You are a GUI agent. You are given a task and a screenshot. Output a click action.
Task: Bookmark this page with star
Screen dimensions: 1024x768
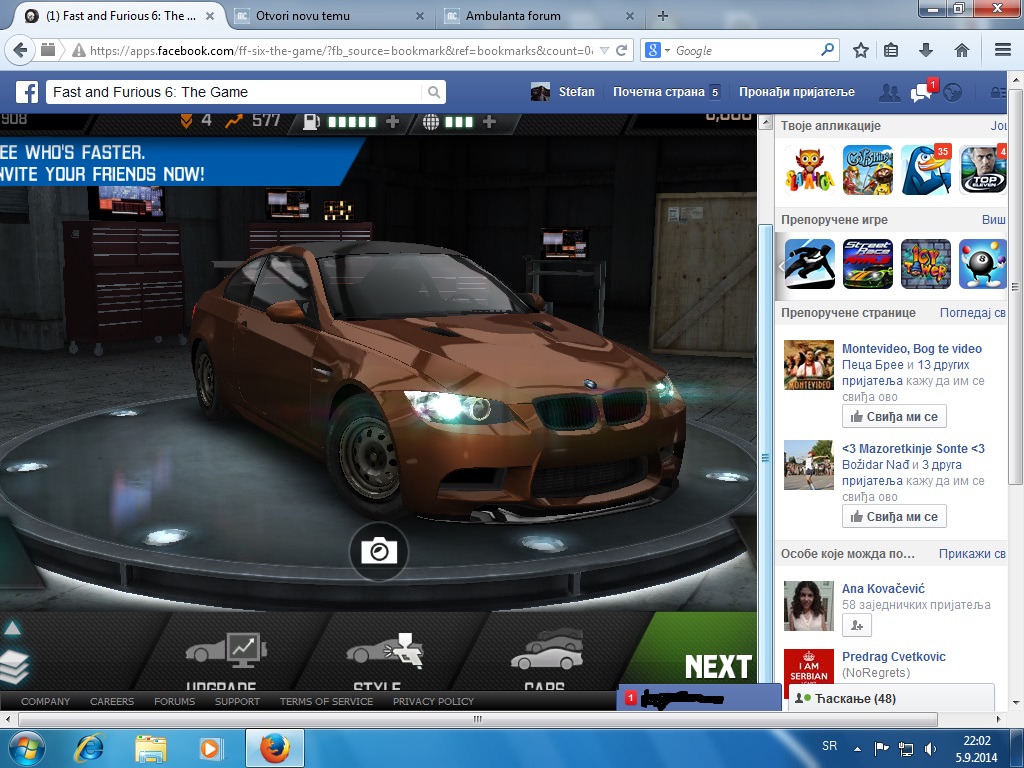[861, 50]
